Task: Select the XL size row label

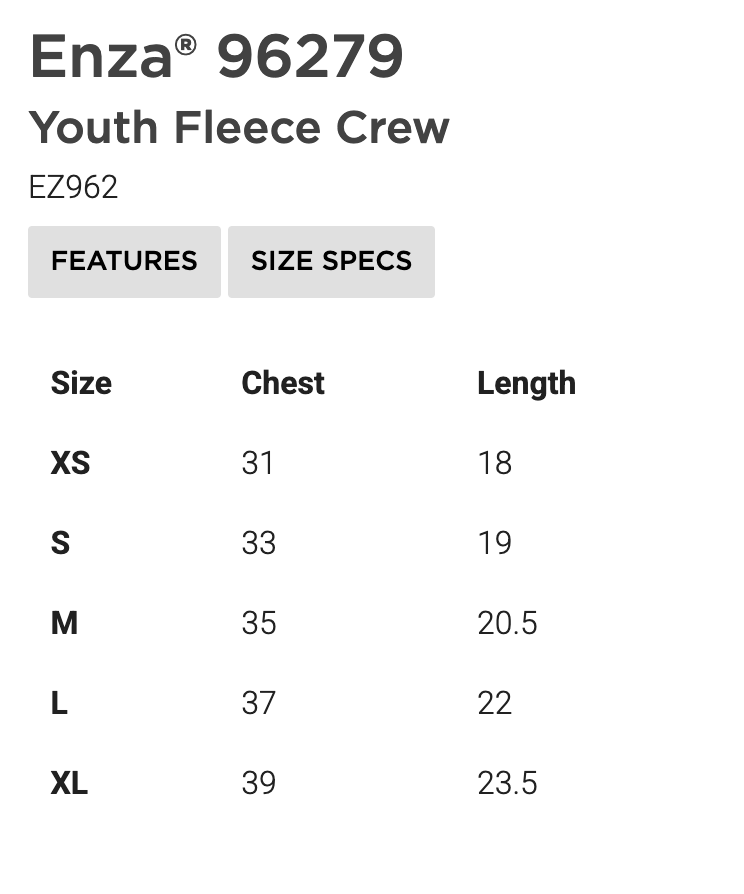Action: pos(68,783)
